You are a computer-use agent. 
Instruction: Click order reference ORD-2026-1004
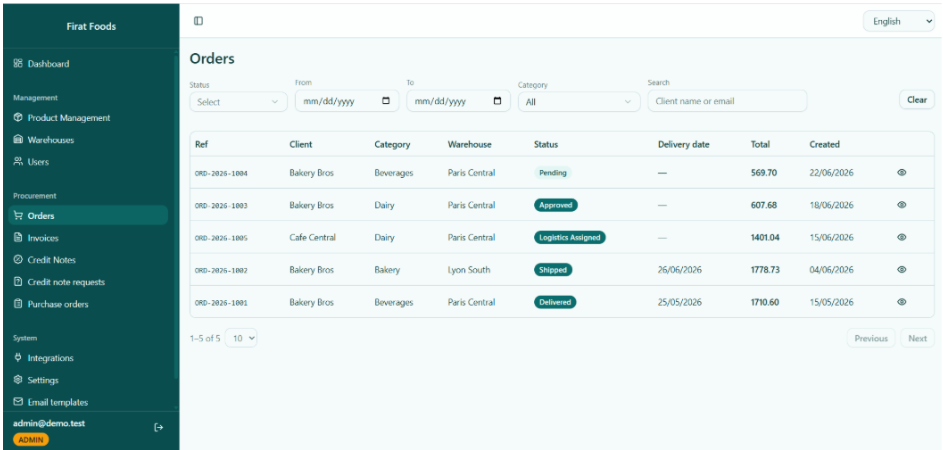[x=221, y=173]
